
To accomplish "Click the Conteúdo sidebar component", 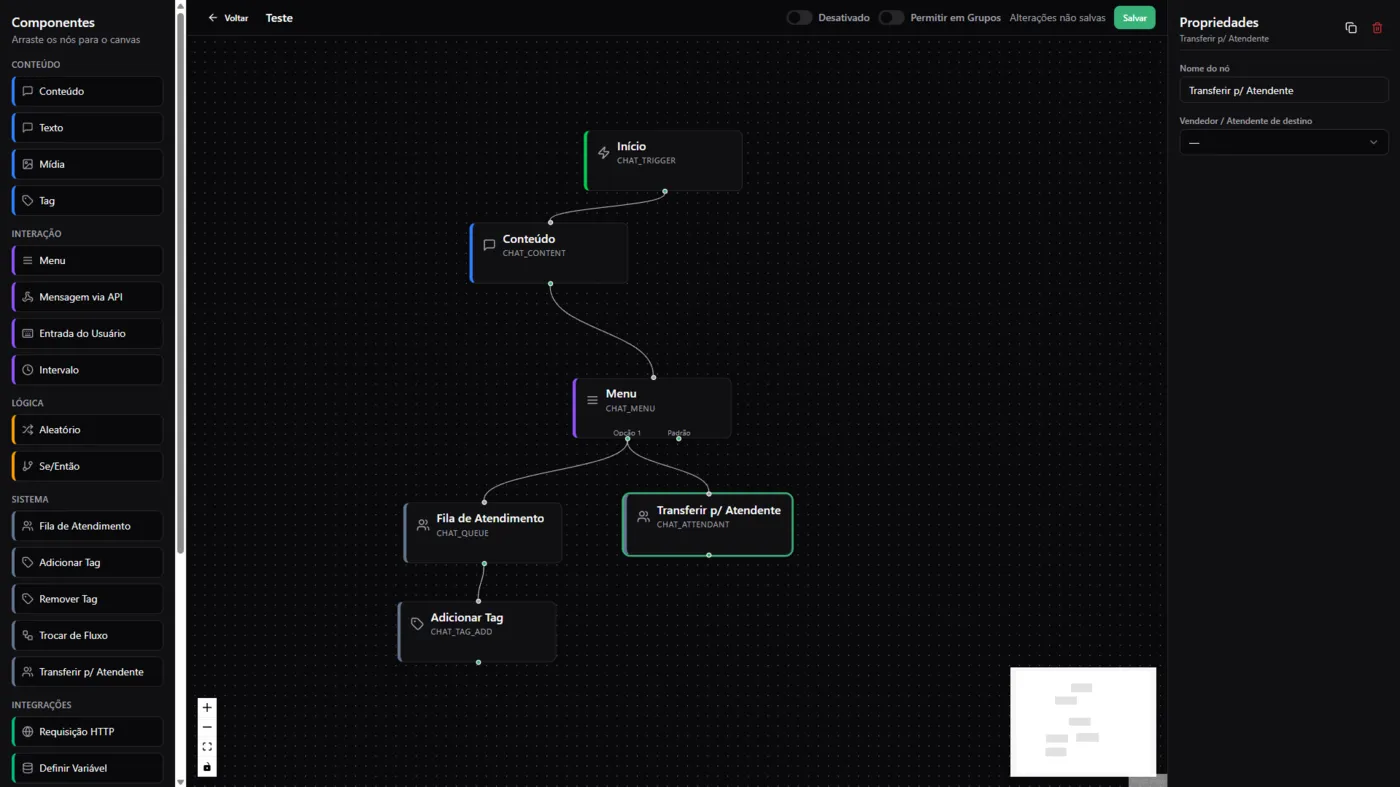I will 88,91.
